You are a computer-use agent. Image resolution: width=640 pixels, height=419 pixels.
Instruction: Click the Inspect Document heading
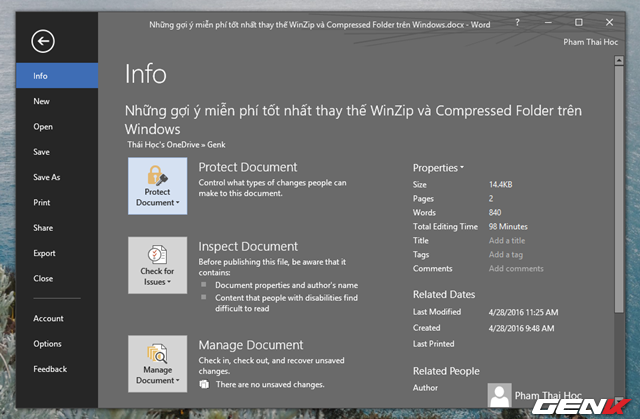[x=248, y=246]
